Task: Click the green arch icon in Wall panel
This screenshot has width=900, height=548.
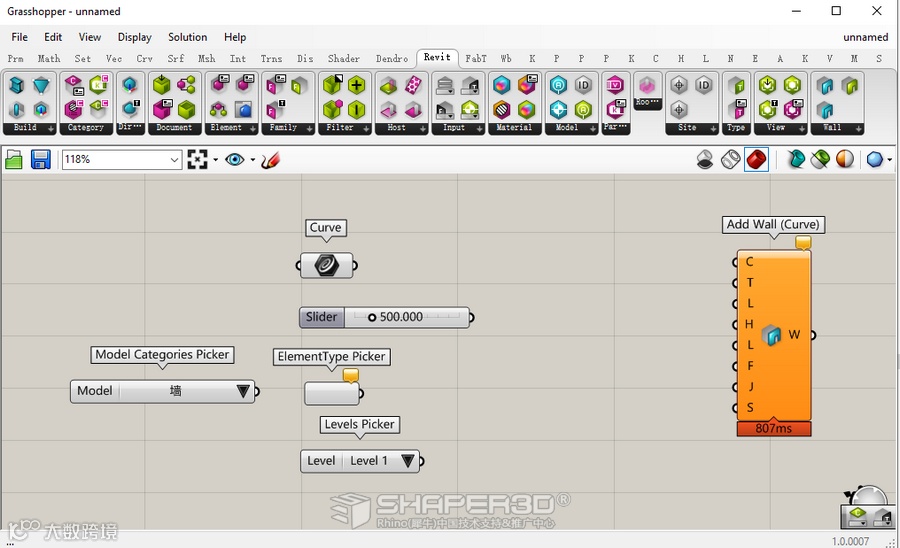Action: 850,85
